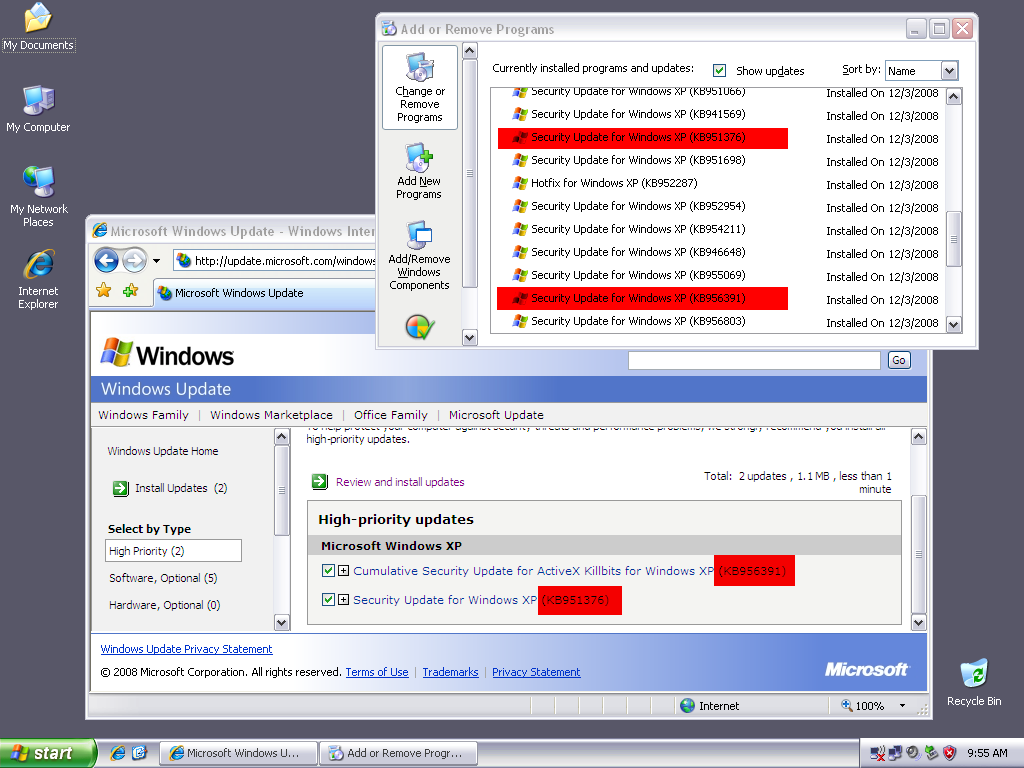Click the search field on Windows Update page

point(754,360)
